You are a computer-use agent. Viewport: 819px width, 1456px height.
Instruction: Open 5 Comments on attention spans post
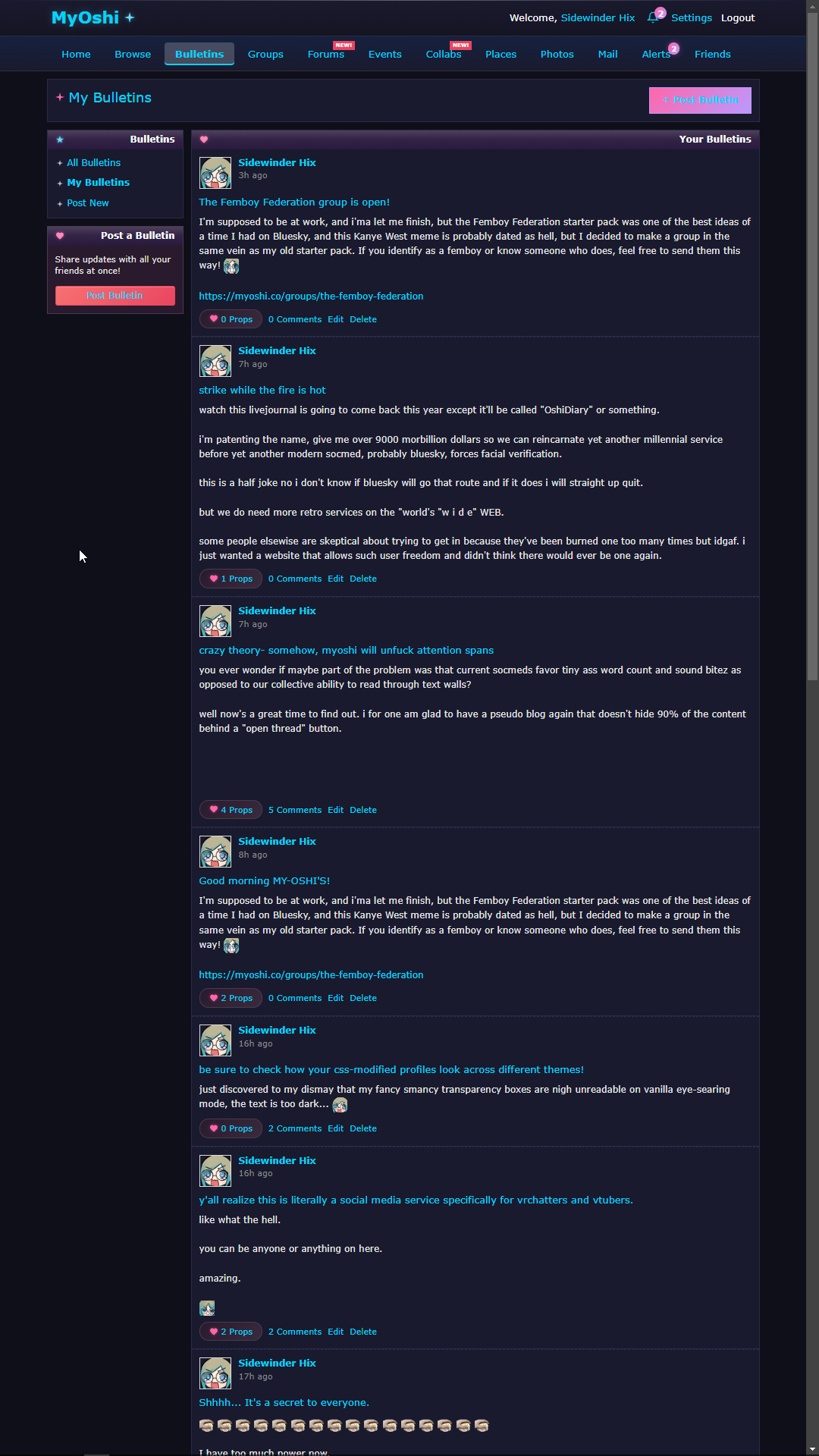coord(295,810)
